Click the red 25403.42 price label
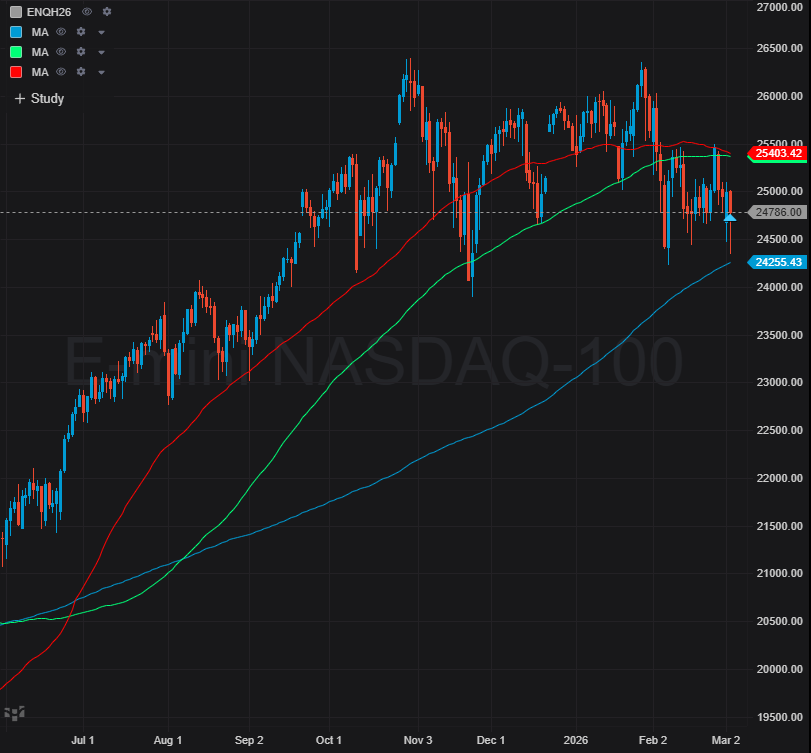 [x=778, y=155]
